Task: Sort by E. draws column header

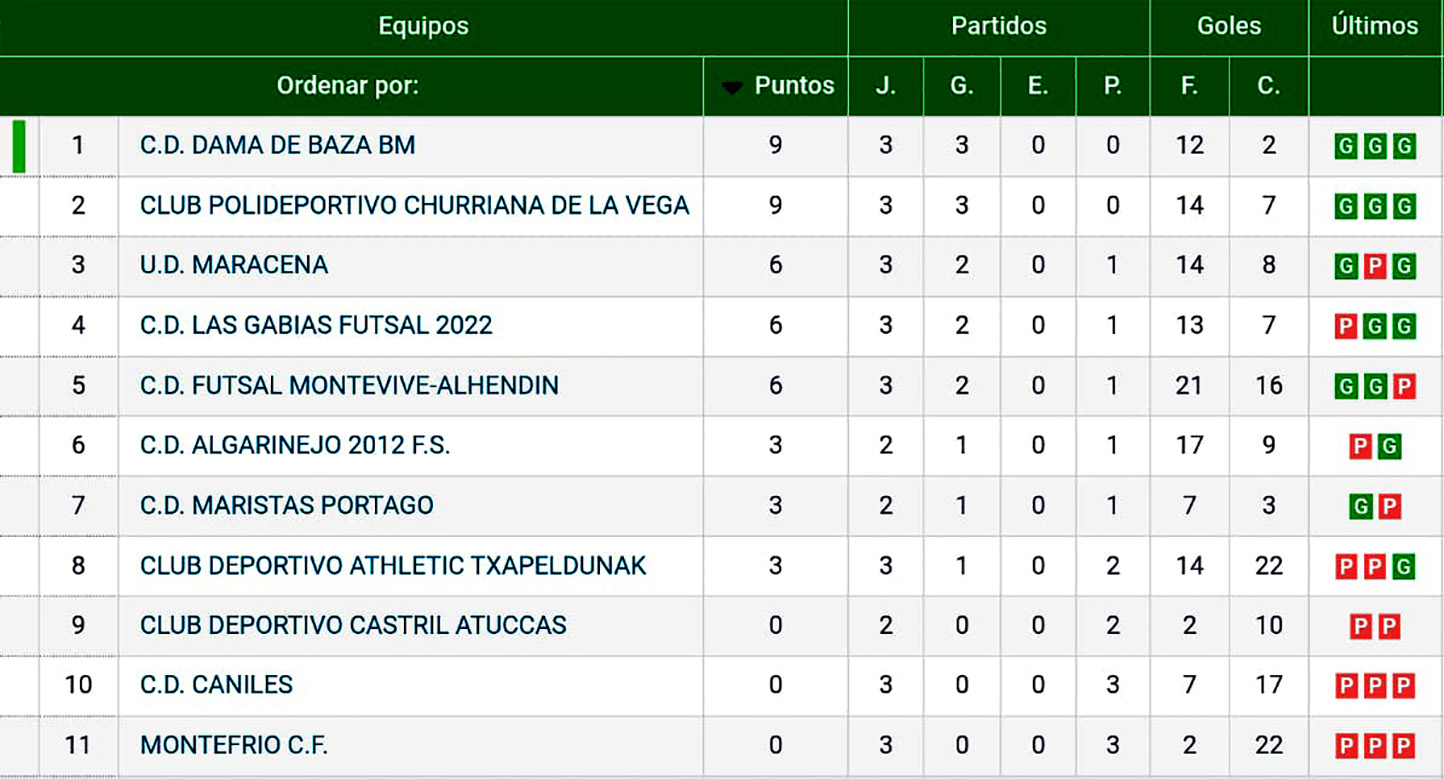Action: (1037, 86)
